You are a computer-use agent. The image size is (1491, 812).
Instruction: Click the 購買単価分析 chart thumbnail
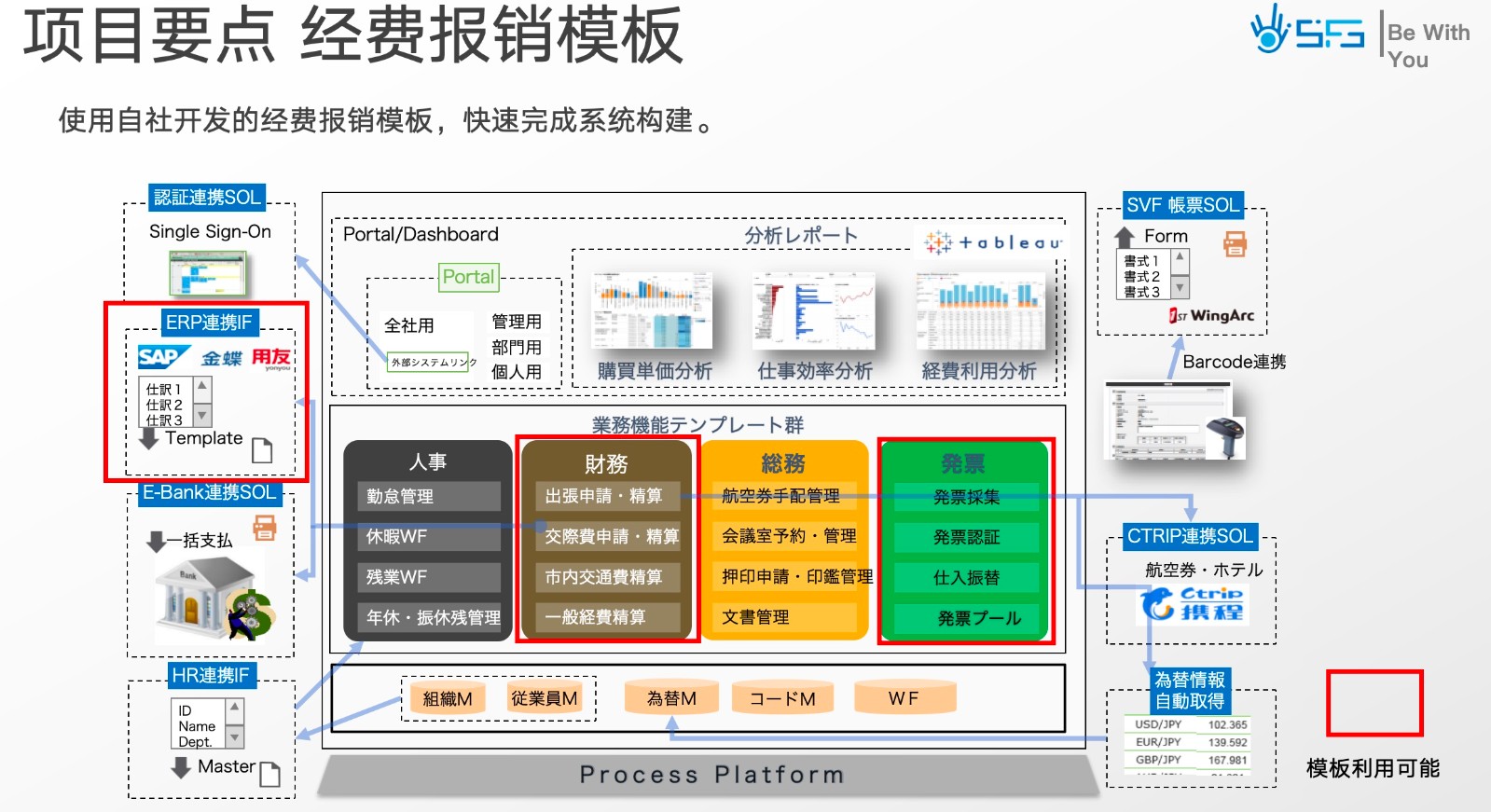pyautogui.click(x=653, y=310)
